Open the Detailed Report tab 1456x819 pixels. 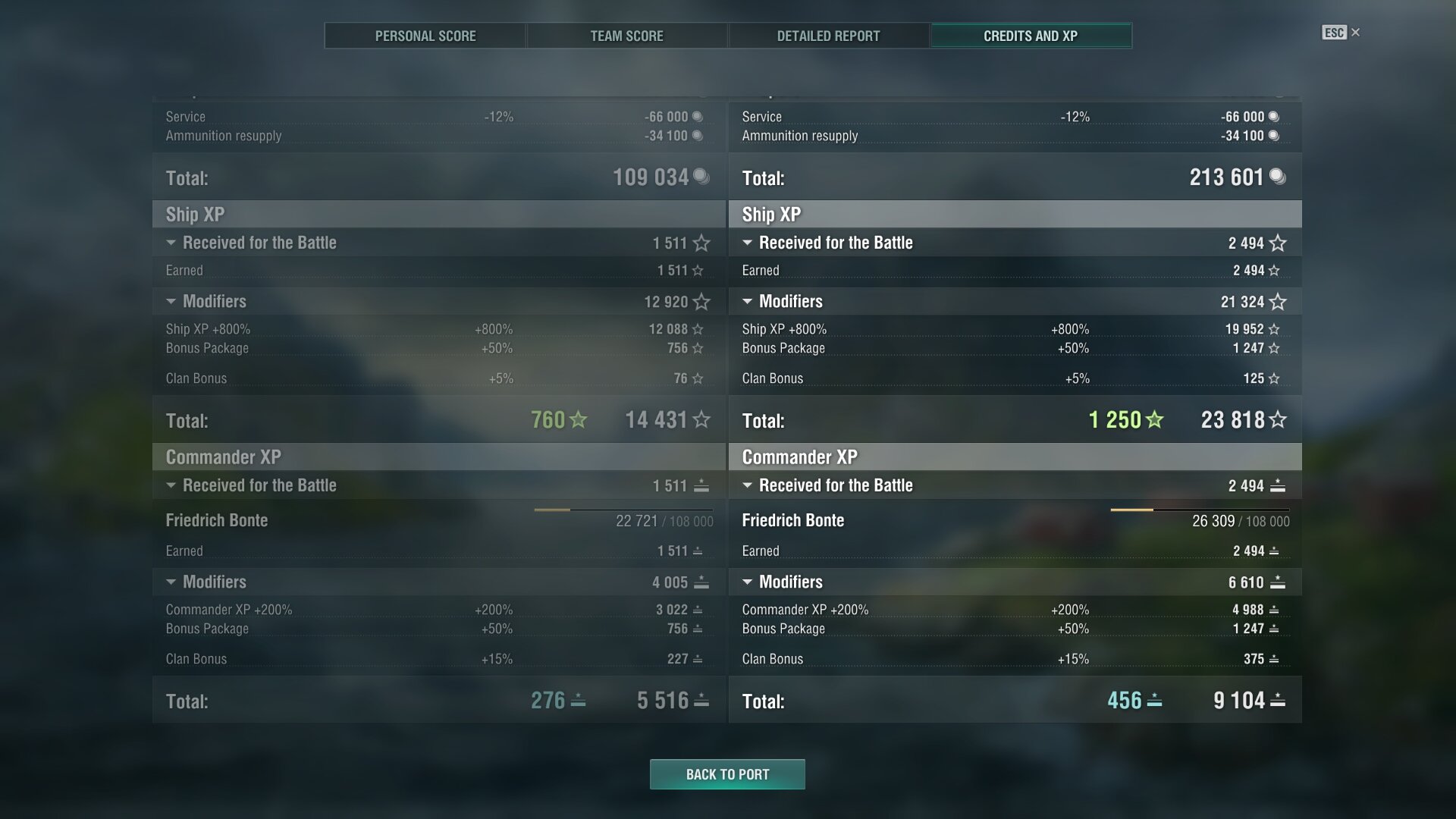click(829, 36)
